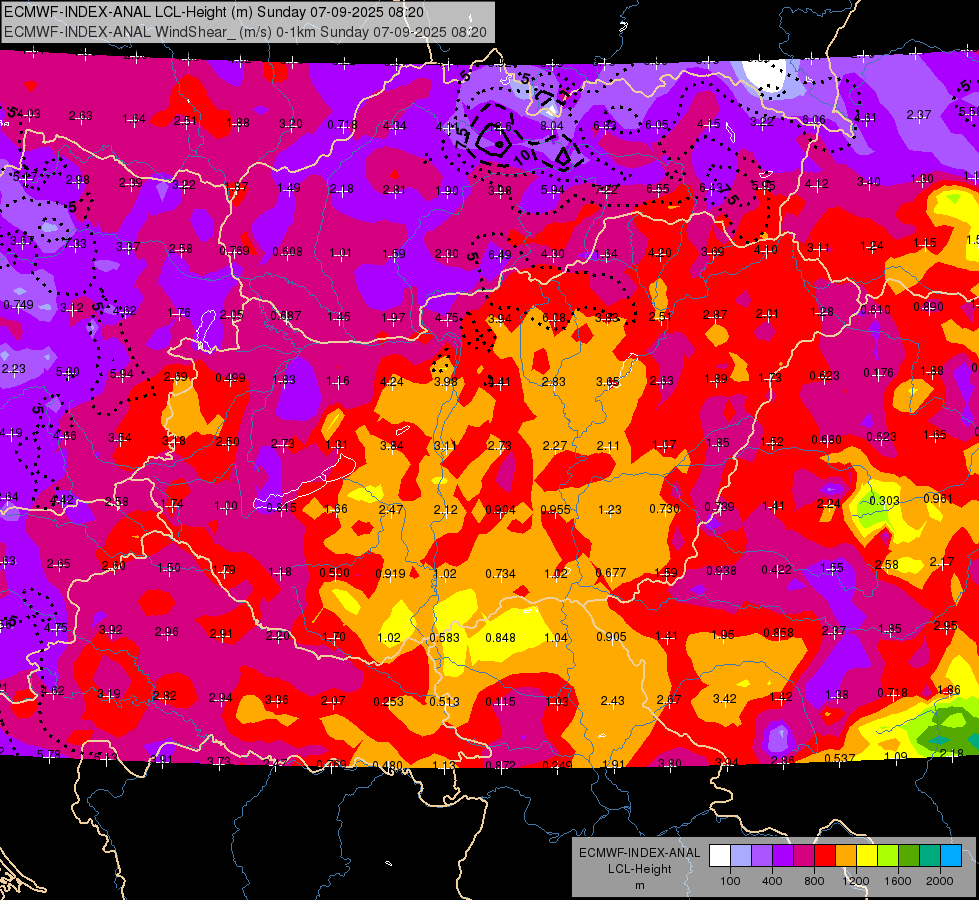This screenshot has height=900, width=979.
Task: Click the grid value 0.610
Action: click(x=875, y=310)
